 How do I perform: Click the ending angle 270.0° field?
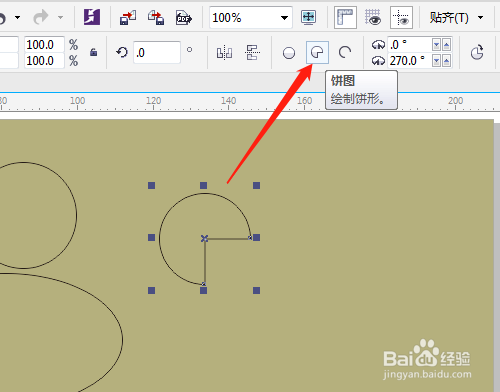pos(409,61)
